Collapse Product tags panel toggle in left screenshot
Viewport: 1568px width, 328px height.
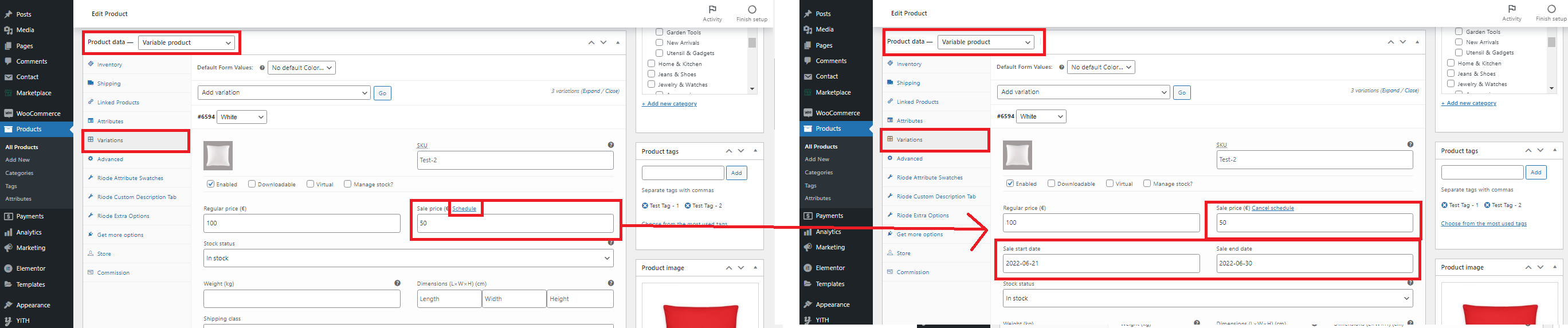(x=755, y=151)
